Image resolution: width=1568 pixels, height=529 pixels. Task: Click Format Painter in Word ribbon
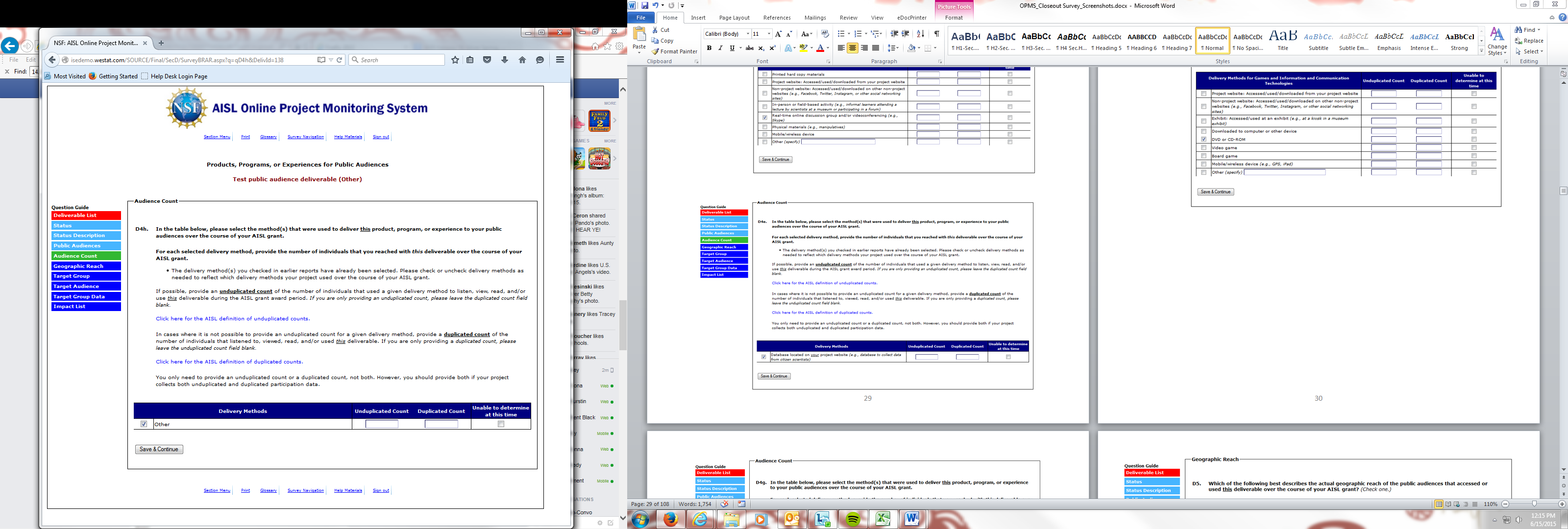click(674, 52)
